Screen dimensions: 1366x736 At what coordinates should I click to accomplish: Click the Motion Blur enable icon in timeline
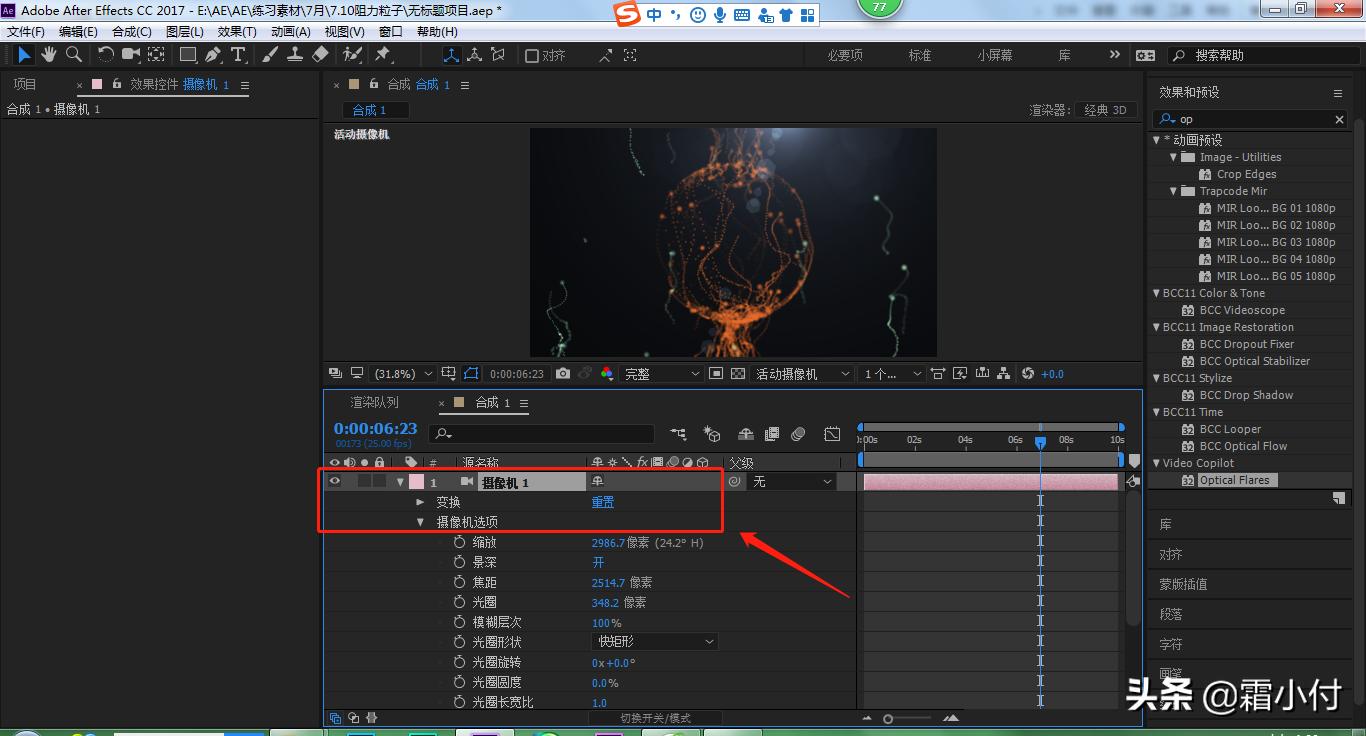pyautogui.click(x=798, y=434)
